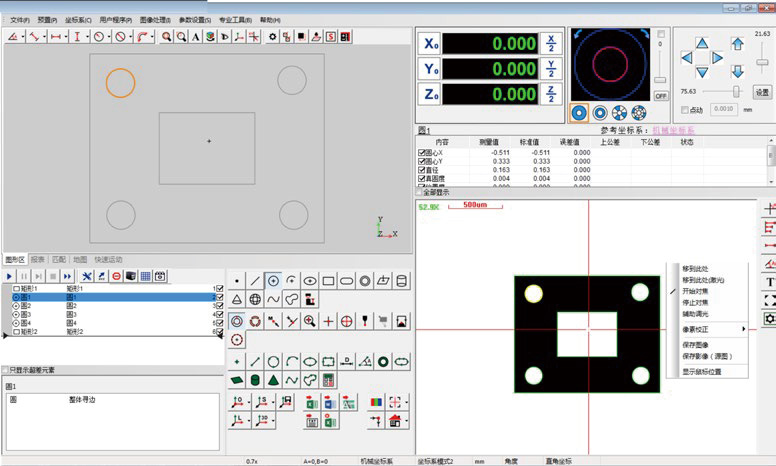Select the four-segment ring light mode icon
776x466 pixels.
coord(620,113)
